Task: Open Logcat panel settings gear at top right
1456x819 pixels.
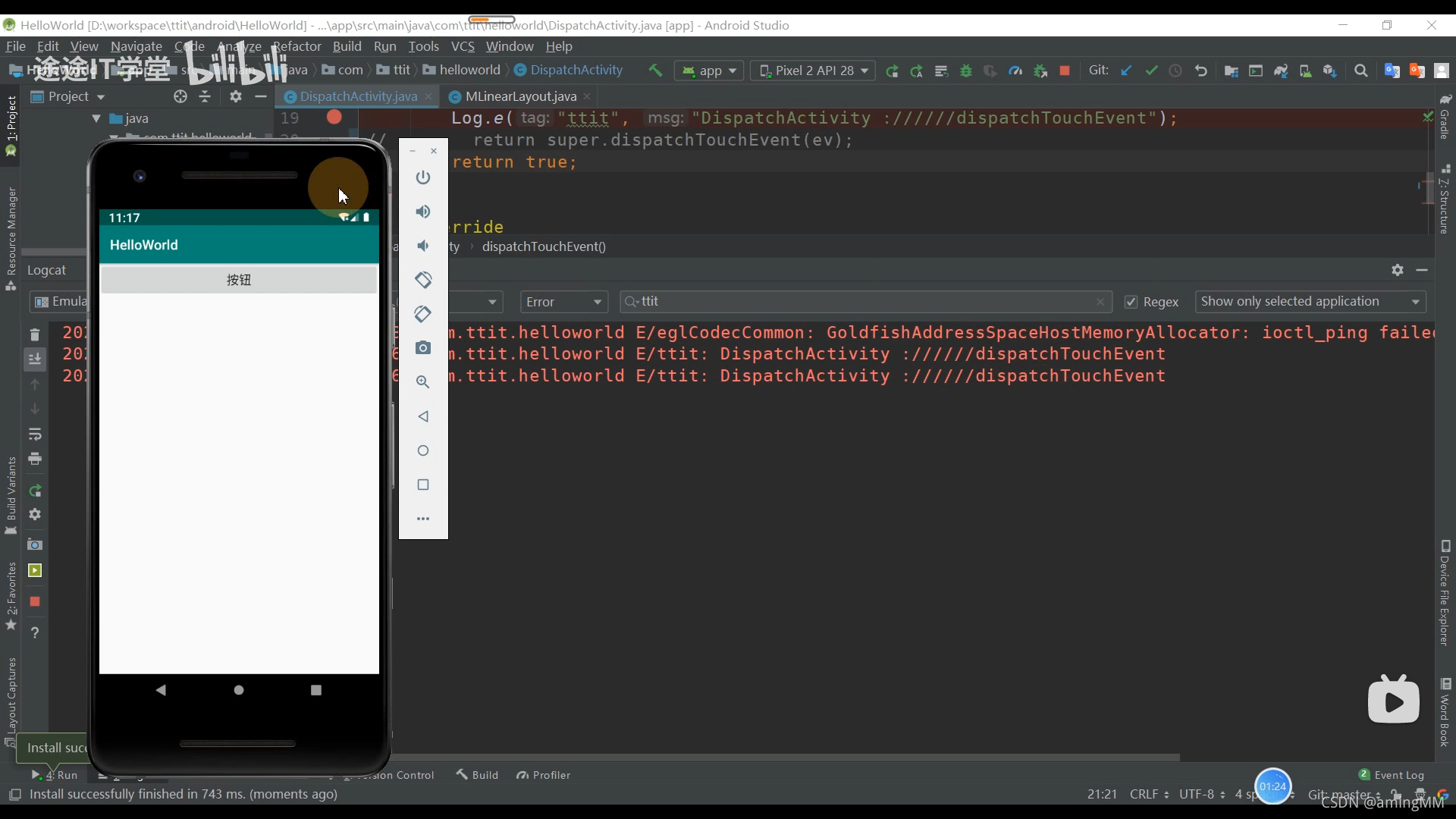Action: pos(1398,270)
